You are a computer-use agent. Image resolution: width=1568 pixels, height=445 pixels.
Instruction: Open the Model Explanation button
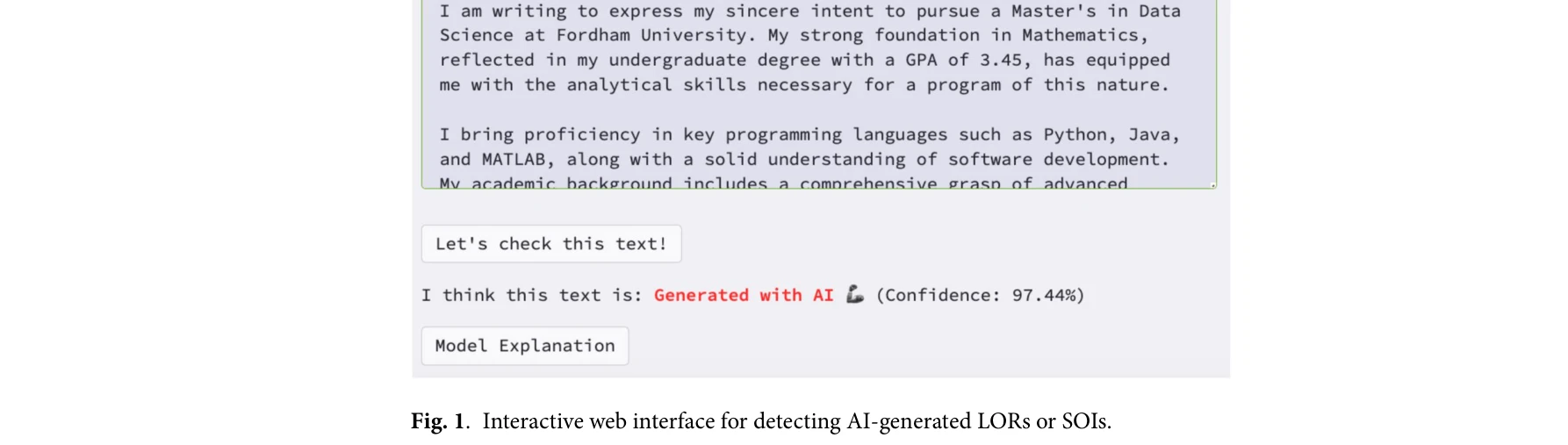tap(524, 346)
